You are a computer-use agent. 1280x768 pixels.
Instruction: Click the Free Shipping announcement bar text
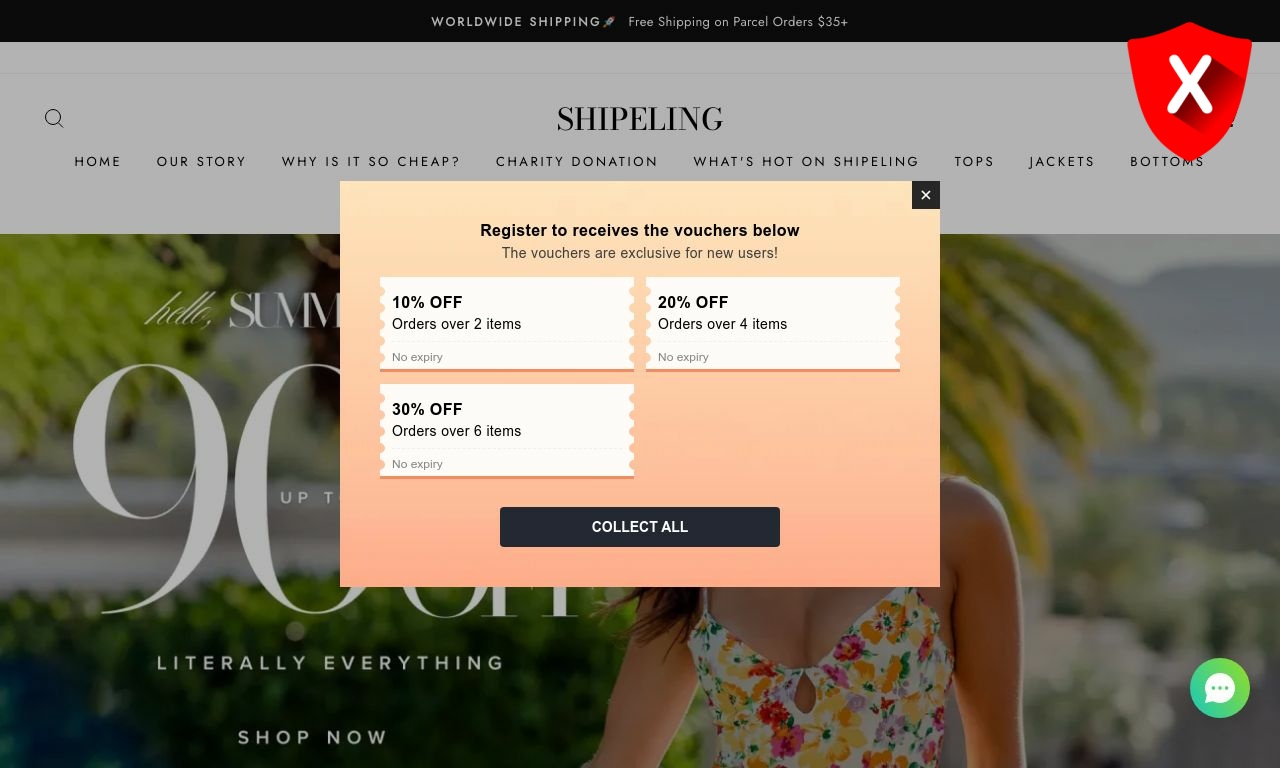(738, 21)
